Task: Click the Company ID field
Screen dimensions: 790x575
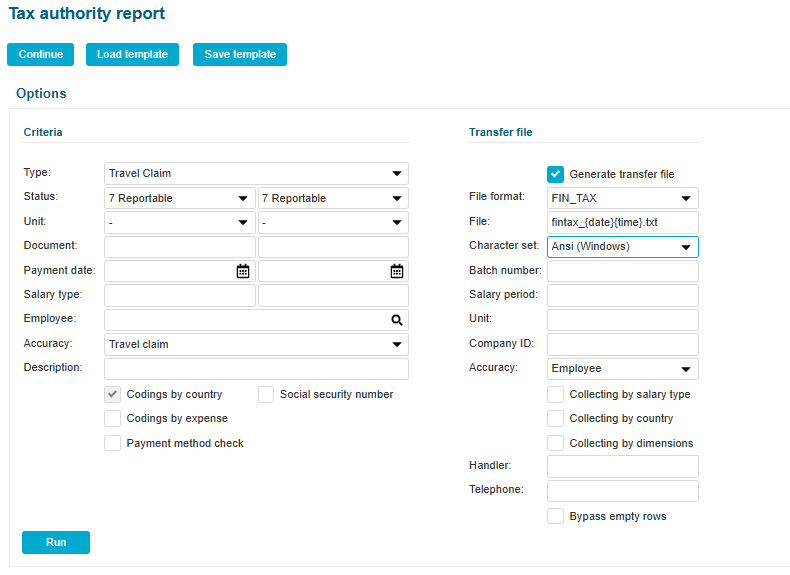Action: [623, 344]
